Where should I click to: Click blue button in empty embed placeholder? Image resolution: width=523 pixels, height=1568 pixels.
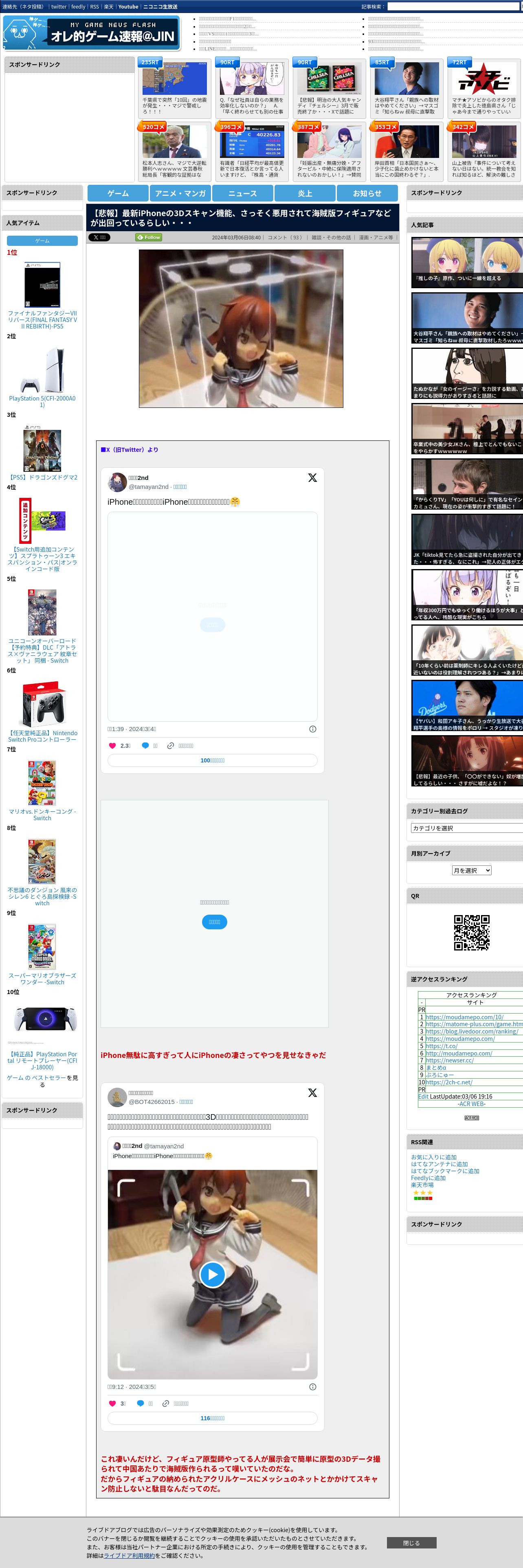(x=214, y=922)
